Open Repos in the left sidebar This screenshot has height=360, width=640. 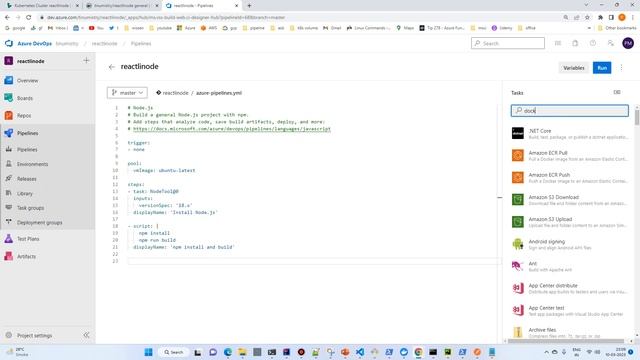pyautogui.click(x=24, y=116)
